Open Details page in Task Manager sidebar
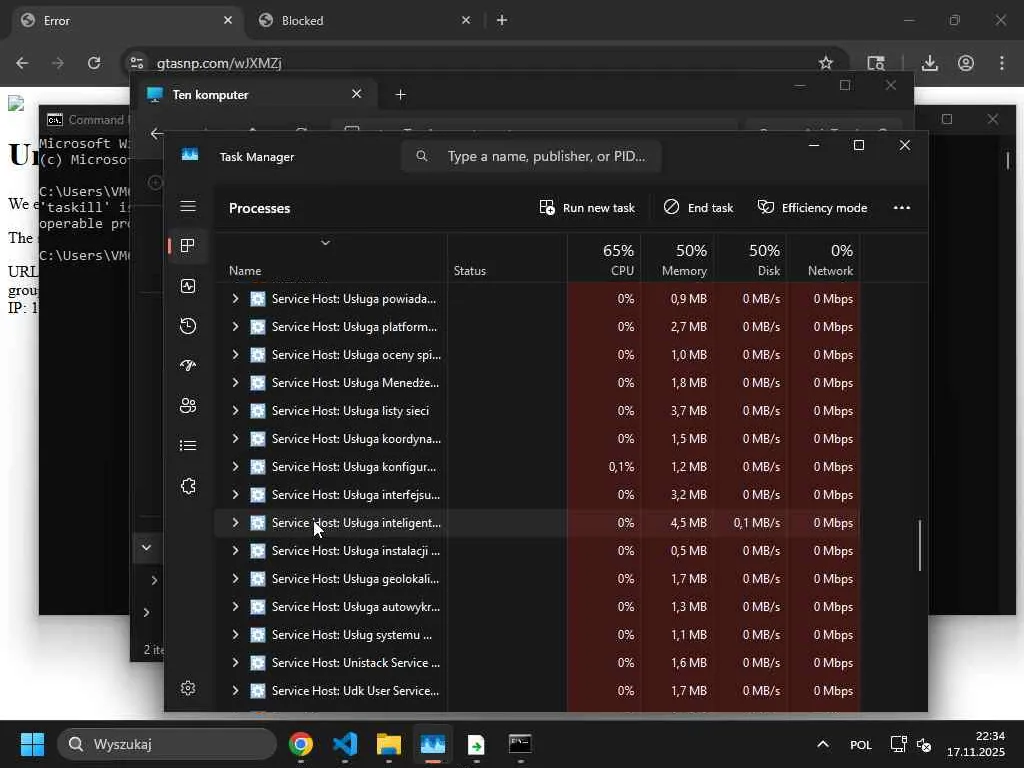Viewport: 1024px width, 768px height. click(x=187, y=446)
